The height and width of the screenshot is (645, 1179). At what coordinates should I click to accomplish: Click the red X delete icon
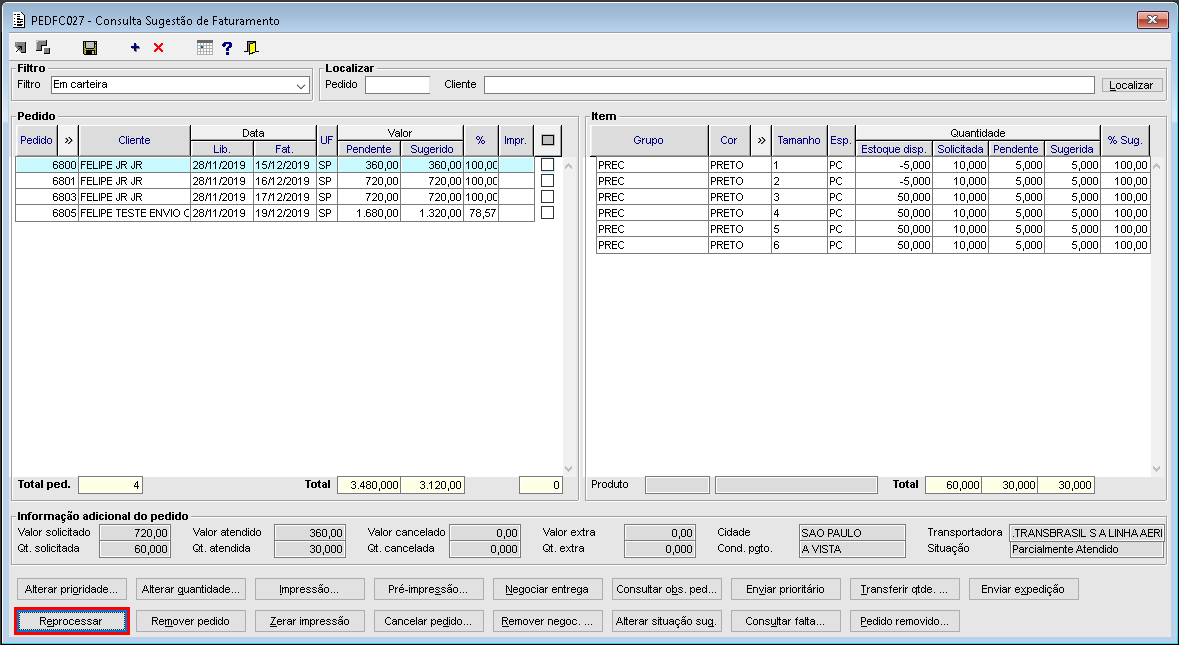coord(158,48)
